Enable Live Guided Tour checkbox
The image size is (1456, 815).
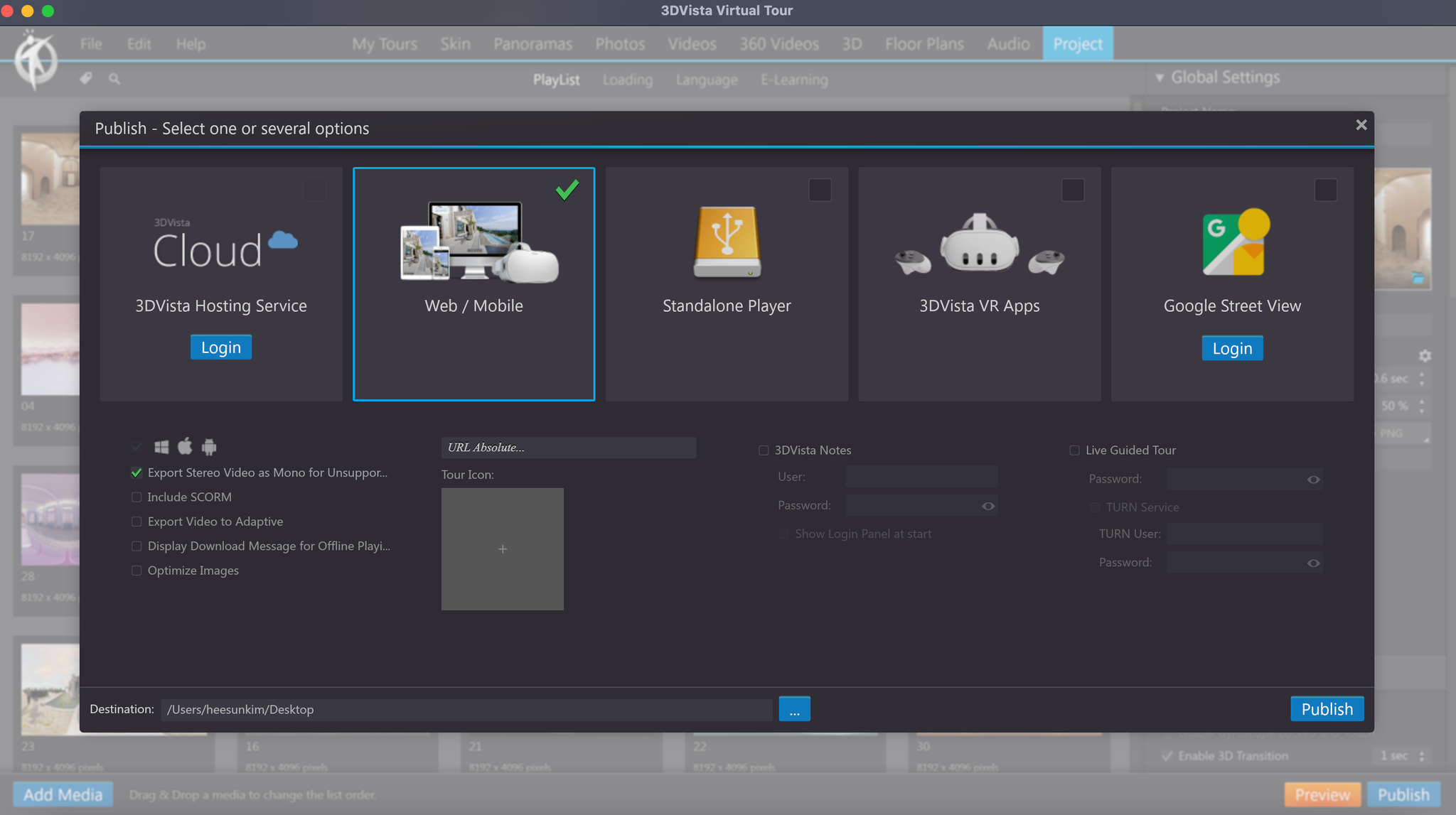point(1074,450)
